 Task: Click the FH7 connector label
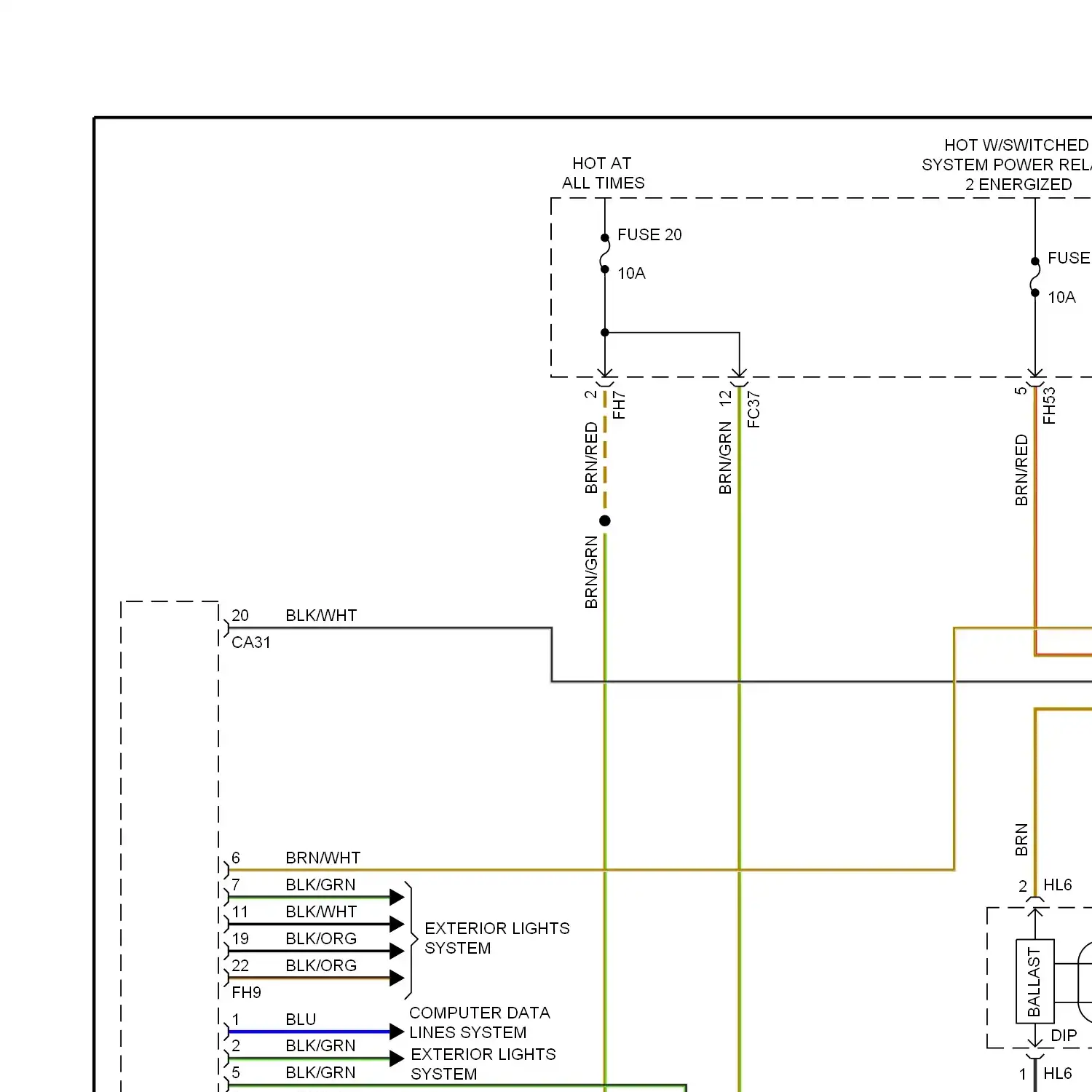(x=619, y=405)
